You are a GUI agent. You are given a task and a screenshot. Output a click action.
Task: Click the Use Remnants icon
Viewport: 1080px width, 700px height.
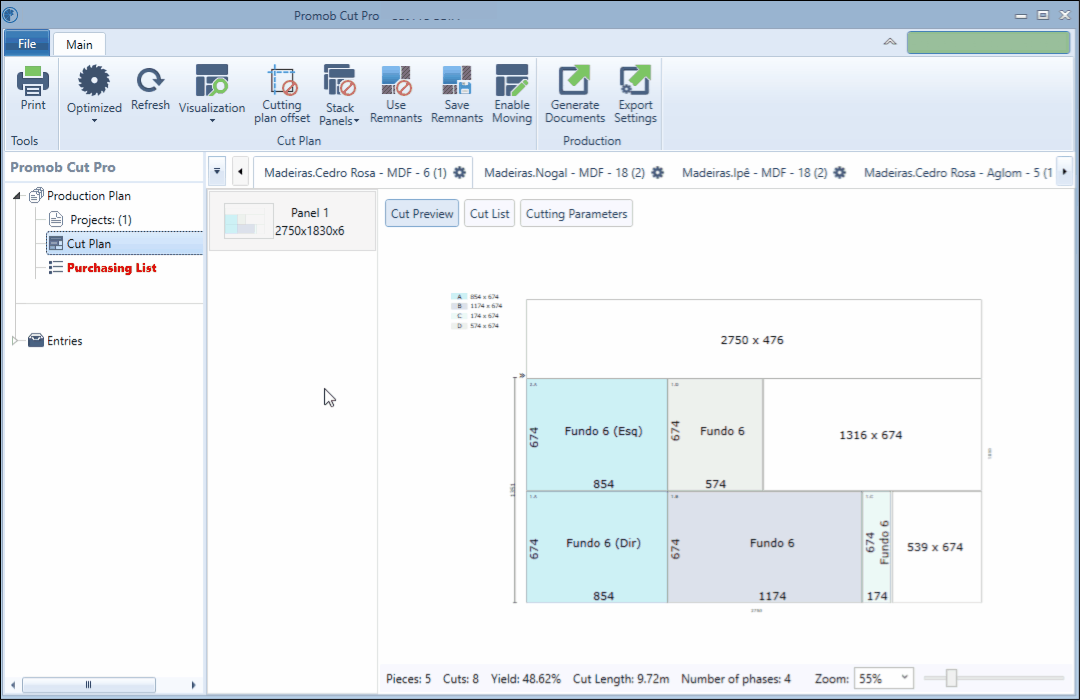[x=396, y=94]
